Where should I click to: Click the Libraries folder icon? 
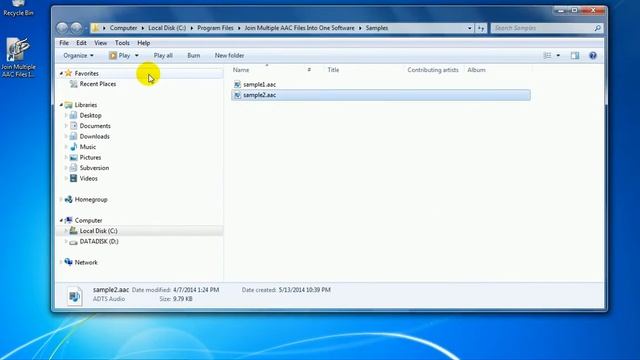(x=69, y=105)
